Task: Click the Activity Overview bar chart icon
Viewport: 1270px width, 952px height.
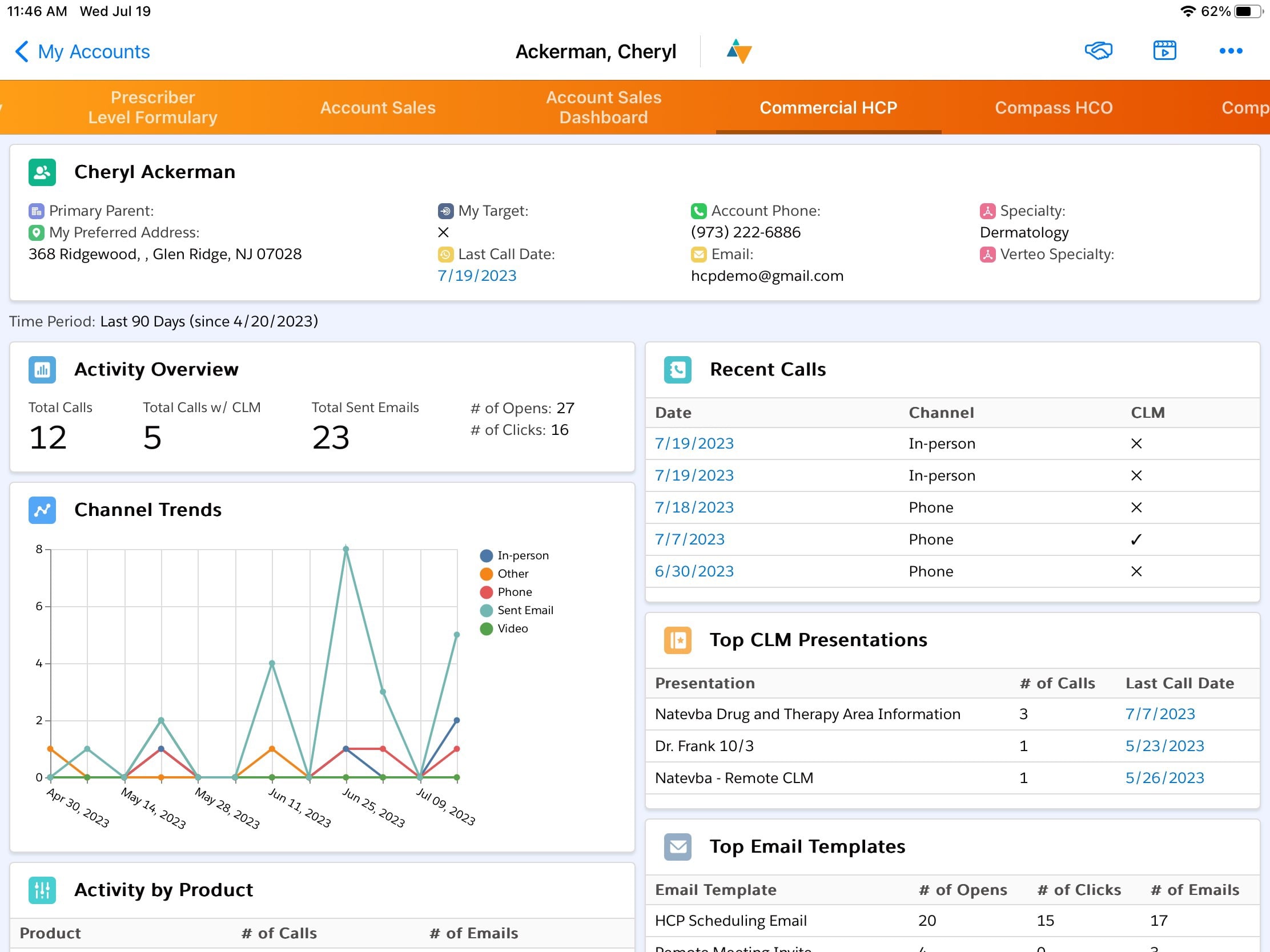Action: [x=41, y=370]
